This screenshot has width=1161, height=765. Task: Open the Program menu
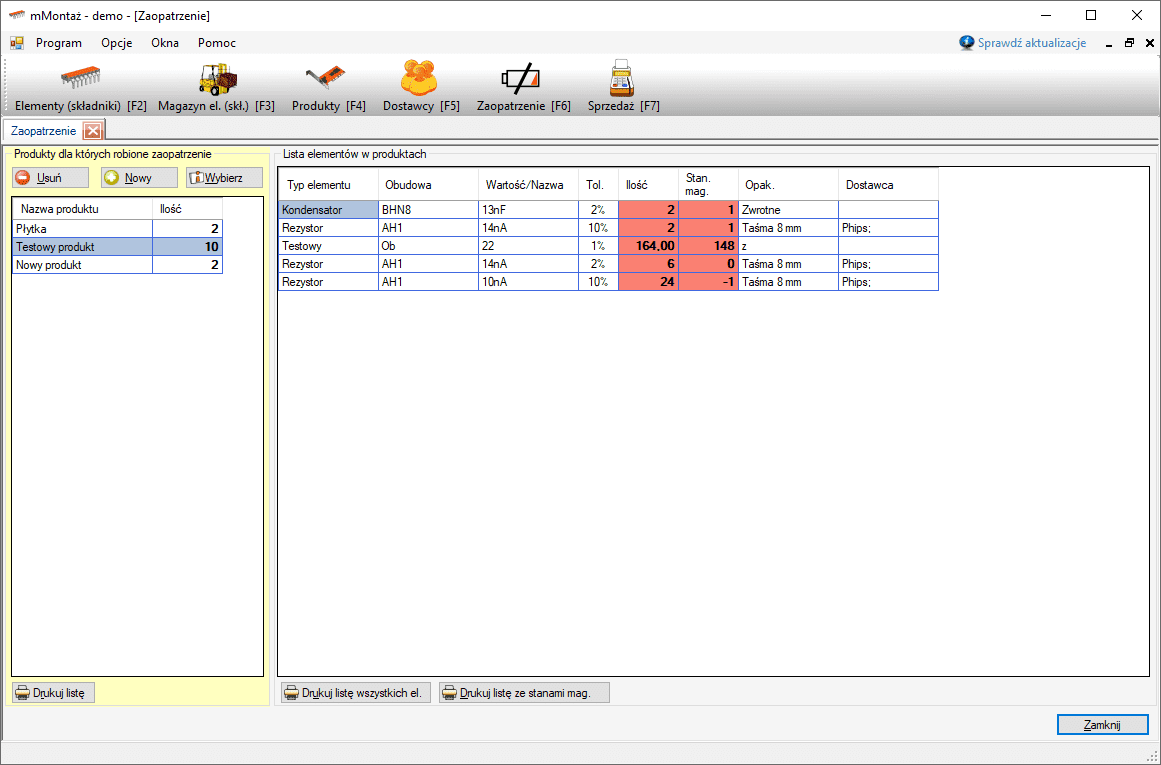pos(59,43)
